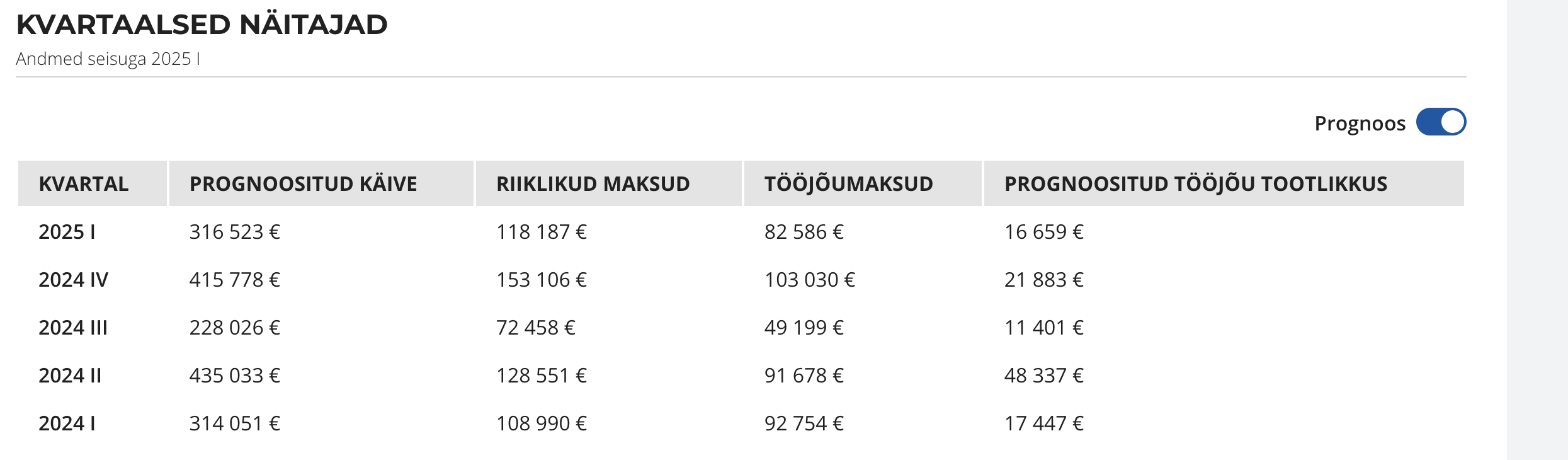Click the 49 199 € labor taxes value
The image size is (1568, 460).
(804, 328)
